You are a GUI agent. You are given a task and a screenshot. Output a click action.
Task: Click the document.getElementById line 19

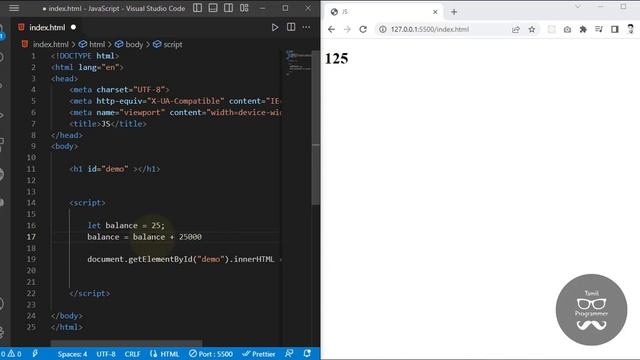tap(184, 259)
